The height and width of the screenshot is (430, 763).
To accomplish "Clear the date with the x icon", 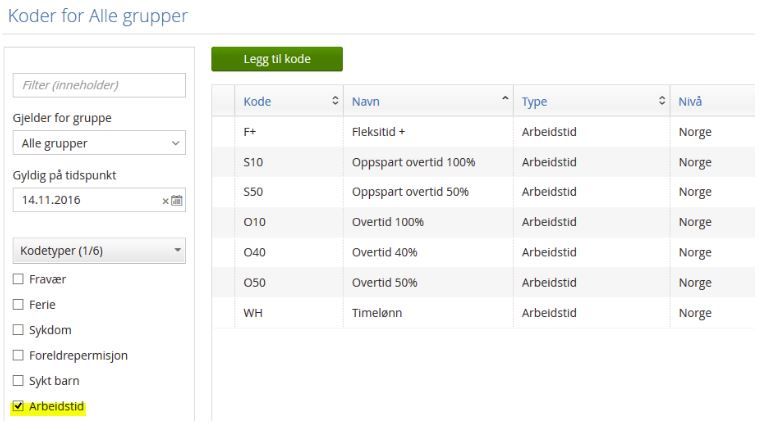I will tap(167, 201).
